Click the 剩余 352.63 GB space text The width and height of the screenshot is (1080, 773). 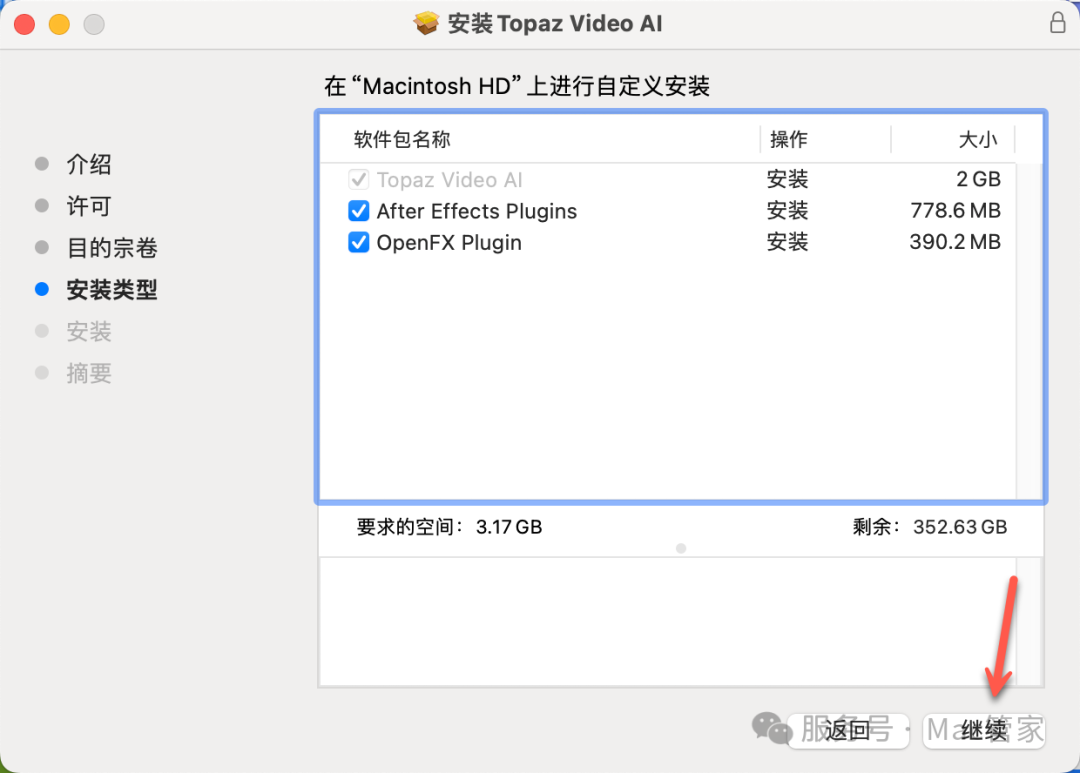(932, 527)
